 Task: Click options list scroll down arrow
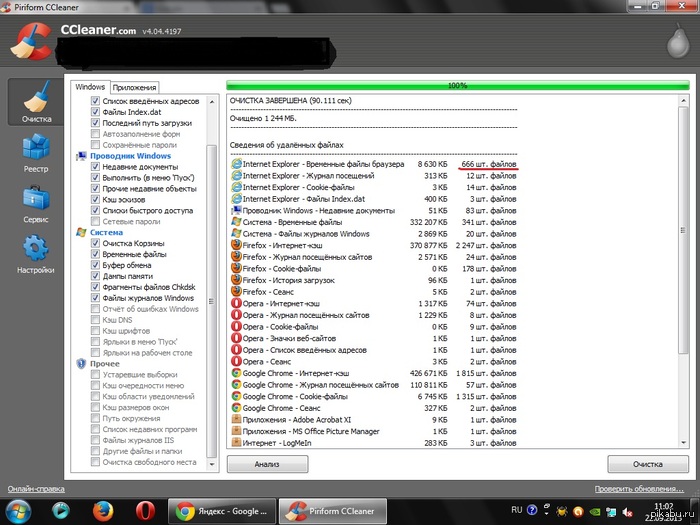coord(212,465)
